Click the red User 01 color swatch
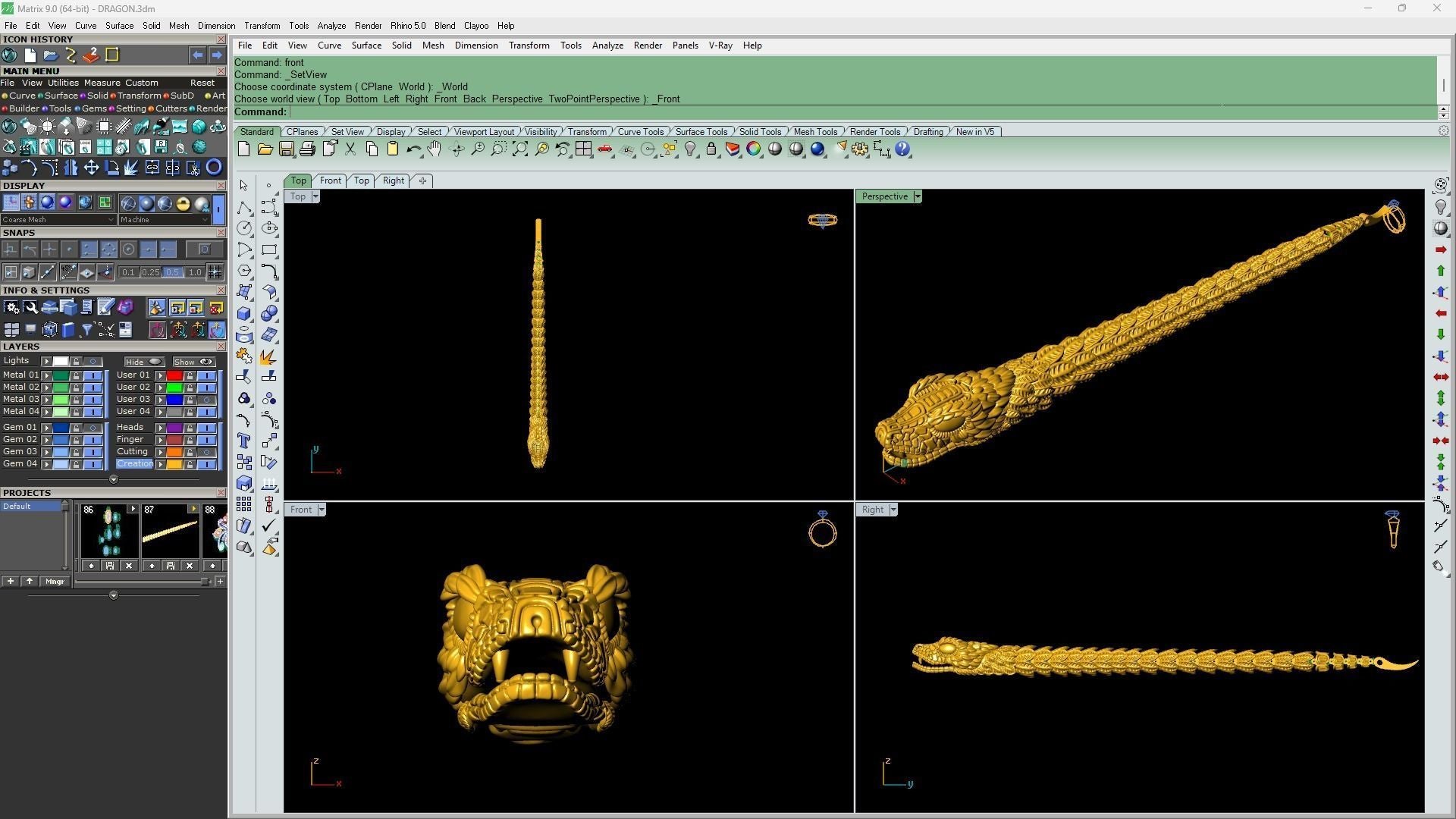Viewport: 1456px width, 819px height. 174,375
